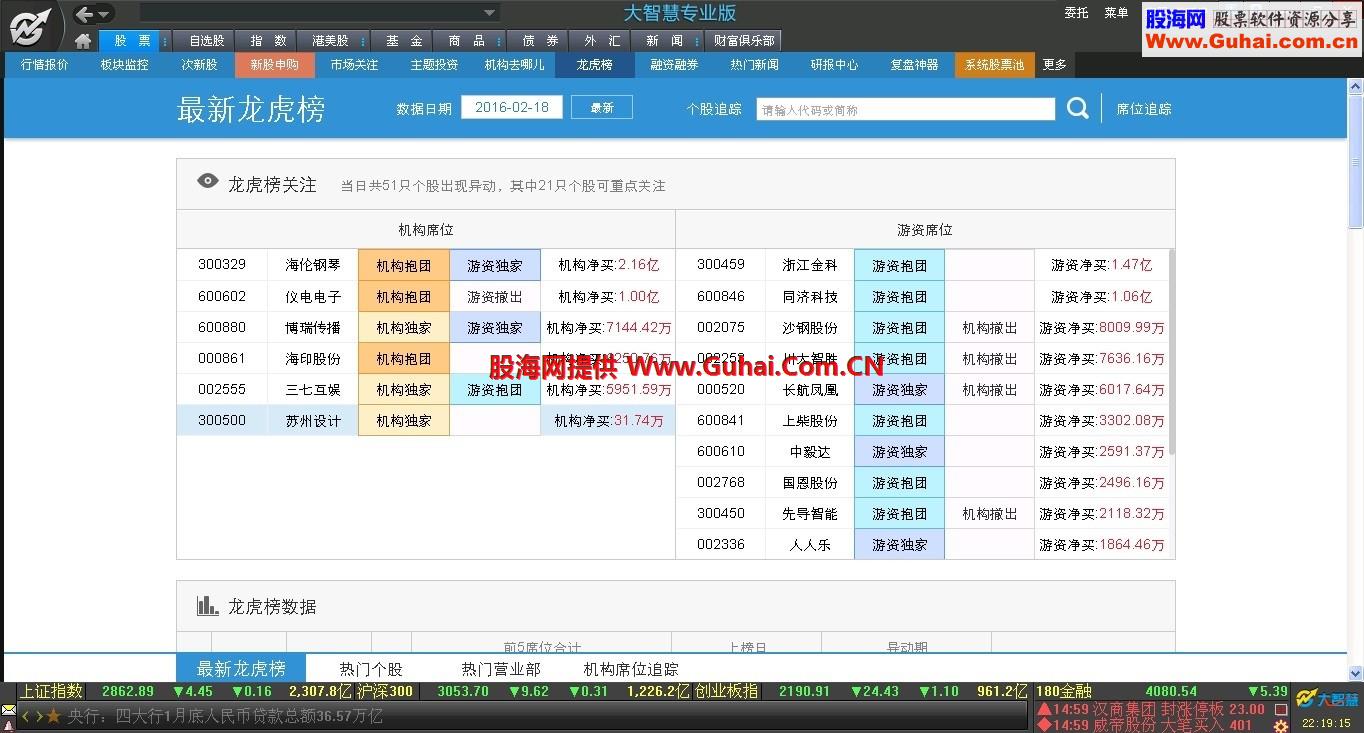
Task: Click the 委托 menu
Action: (1076, 13)
